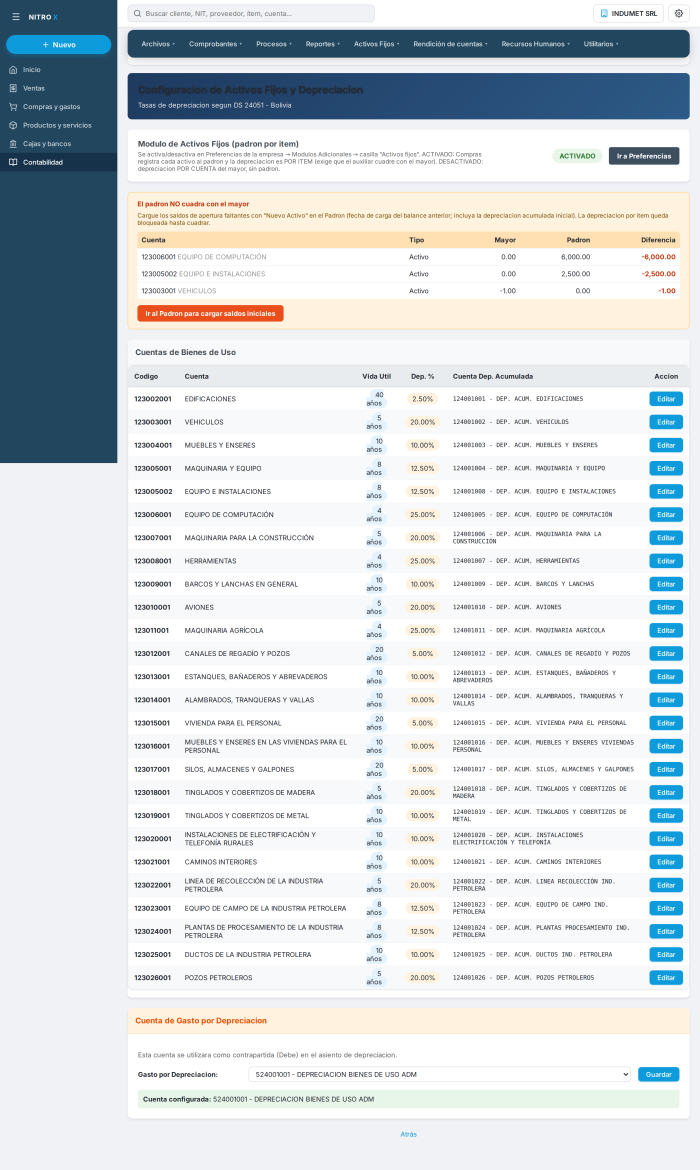
Task: Click the Contabilidad book icon
Action: [13, 162]
